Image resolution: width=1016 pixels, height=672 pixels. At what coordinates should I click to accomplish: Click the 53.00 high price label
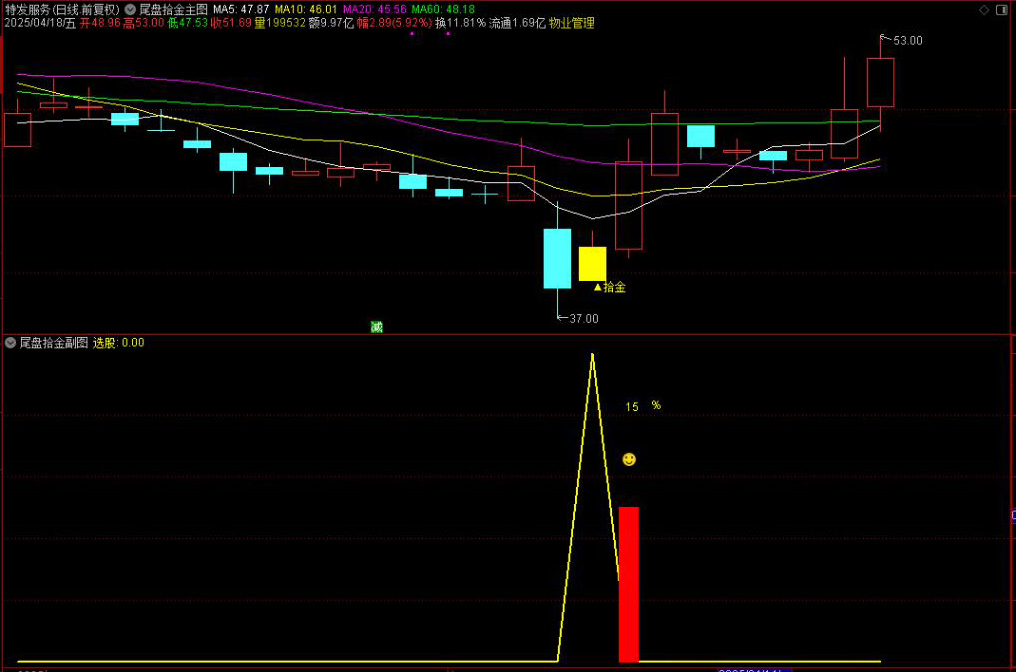[907, 41]
